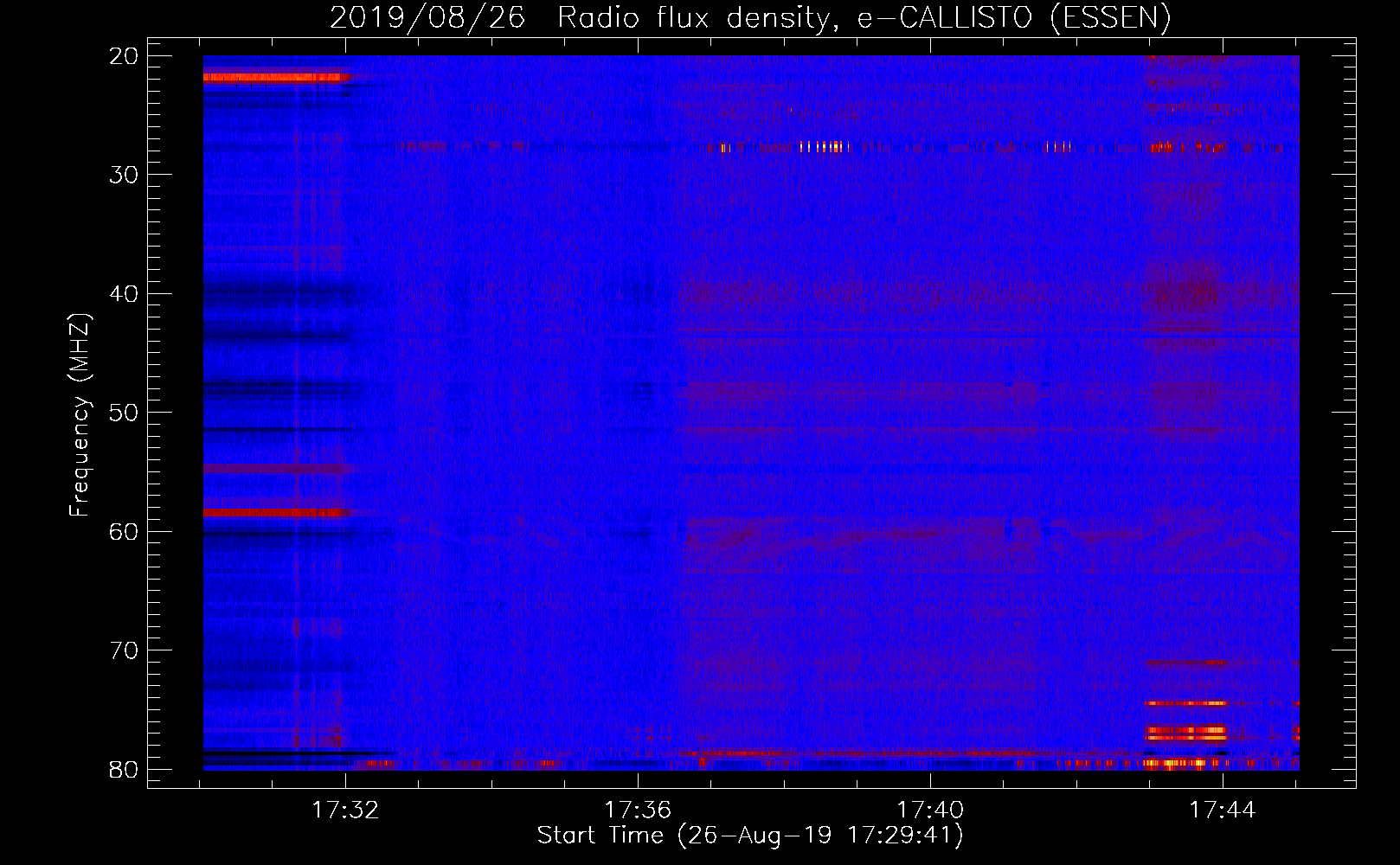Viewport: 1400px width, 865px height.
Task: Click the 30 frequency tick label
Action: coord(124,175)
